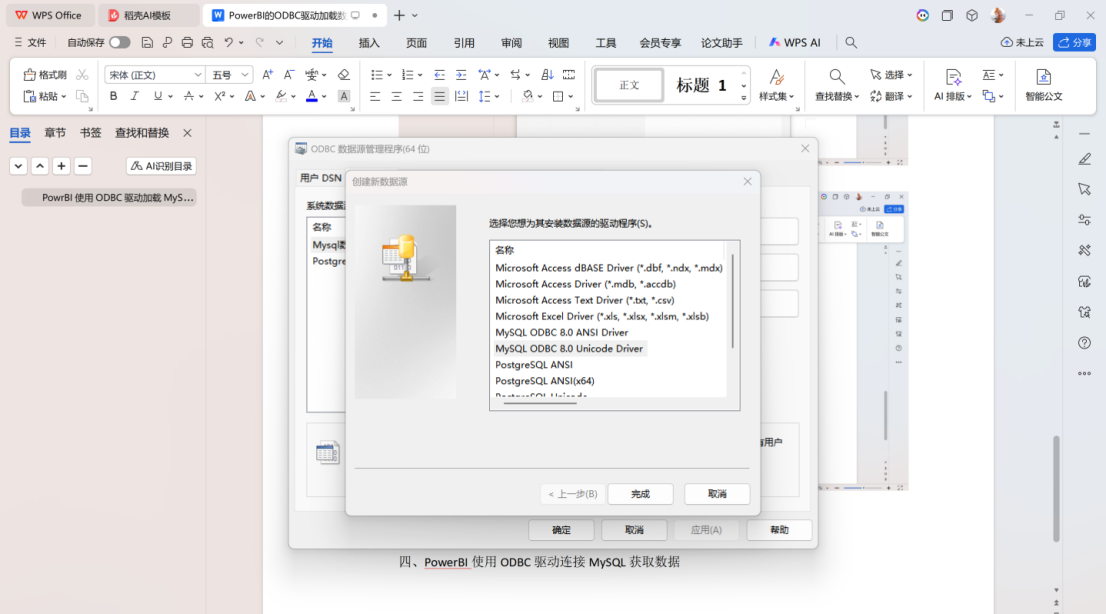
Task: Open the 审阅 ribbon tab
Action: click(511, 43)
